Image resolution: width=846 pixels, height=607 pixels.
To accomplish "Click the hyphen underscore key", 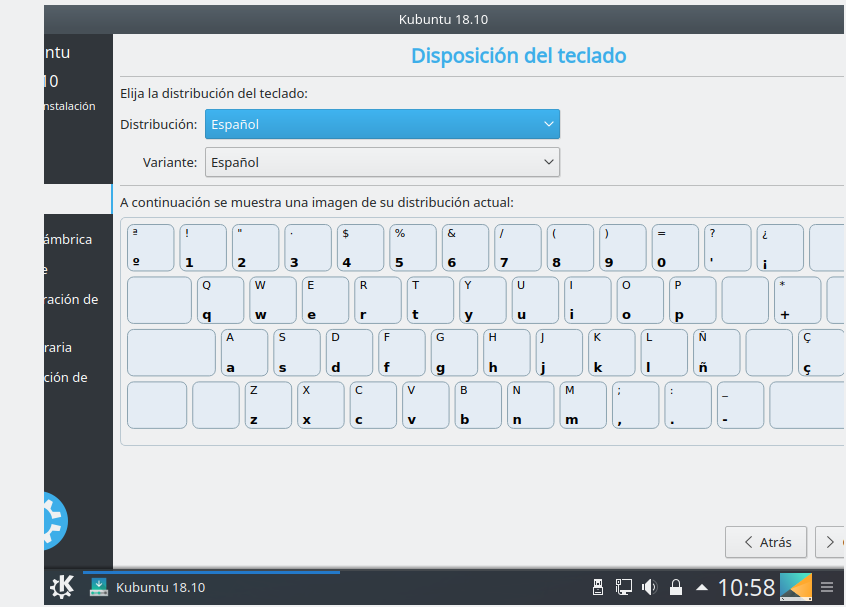I will (740, 405).
